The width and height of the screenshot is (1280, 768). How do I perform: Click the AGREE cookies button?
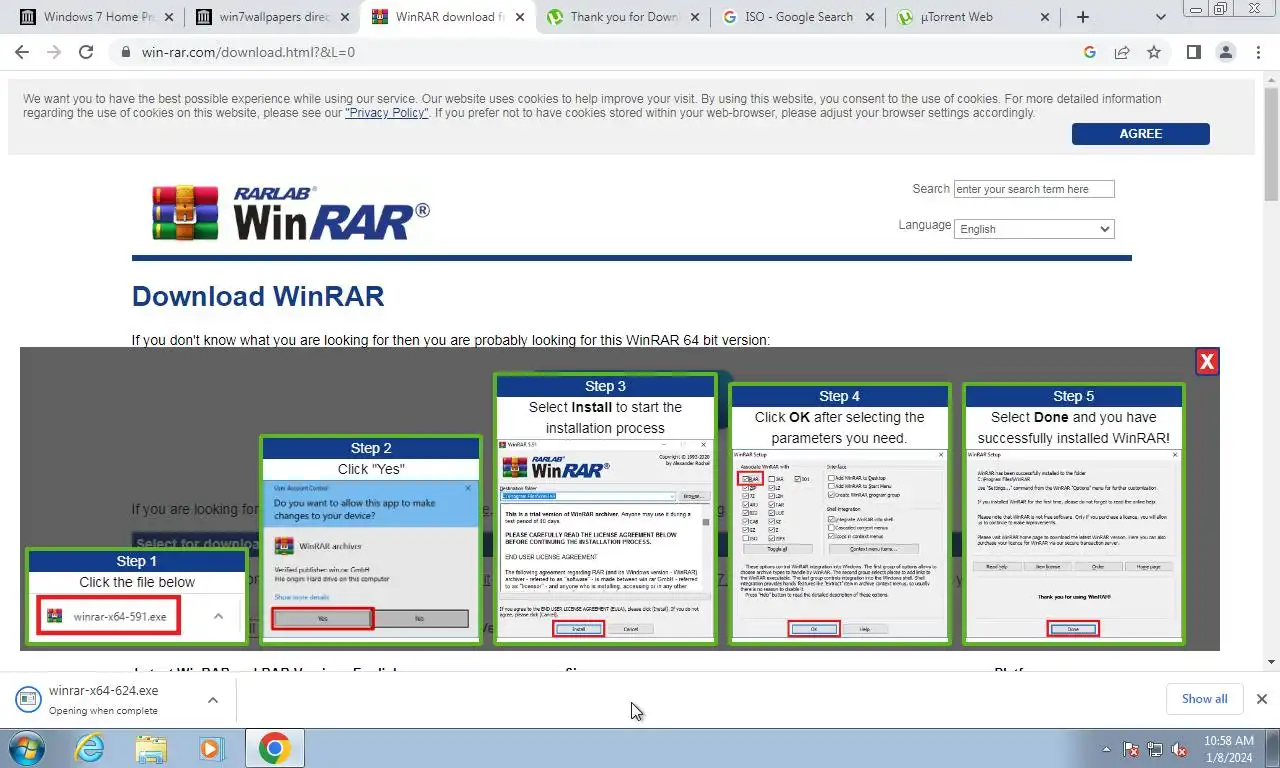[1141, 134]
